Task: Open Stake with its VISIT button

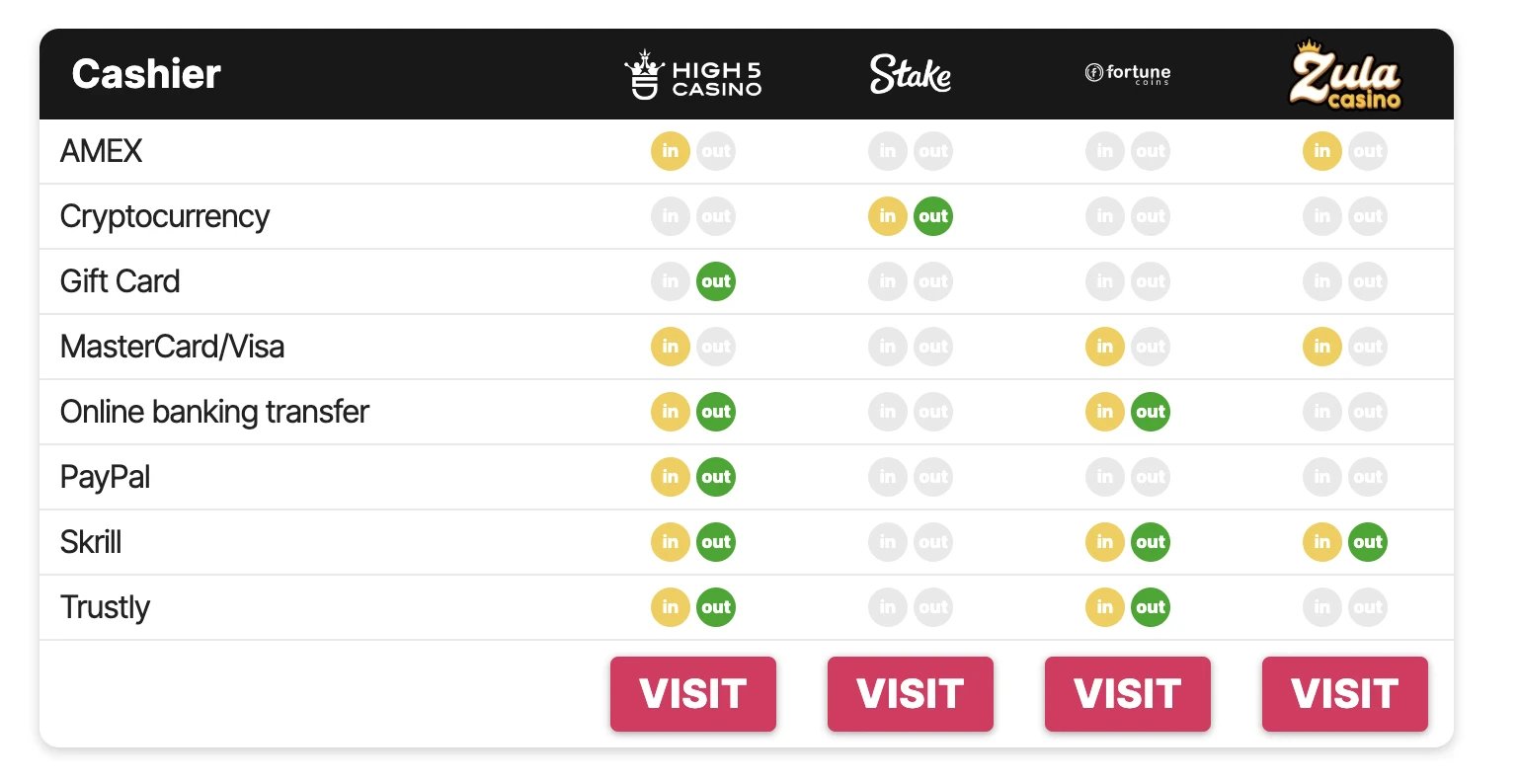Action: pyautogui.click(x=911, y=694)
